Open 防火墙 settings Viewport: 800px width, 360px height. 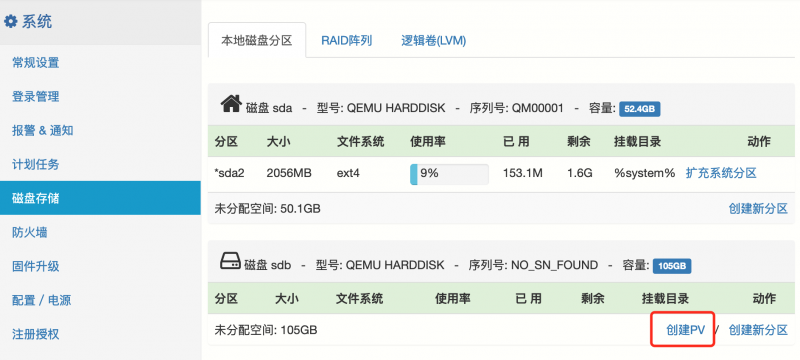coord(30,233)
